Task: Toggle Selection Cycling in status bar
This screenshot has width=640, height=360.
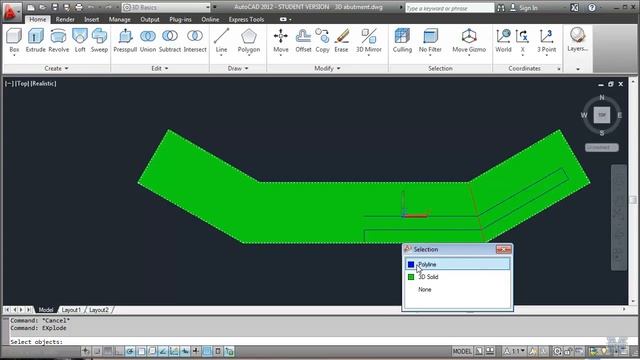Action: click(x=229, y=351)
